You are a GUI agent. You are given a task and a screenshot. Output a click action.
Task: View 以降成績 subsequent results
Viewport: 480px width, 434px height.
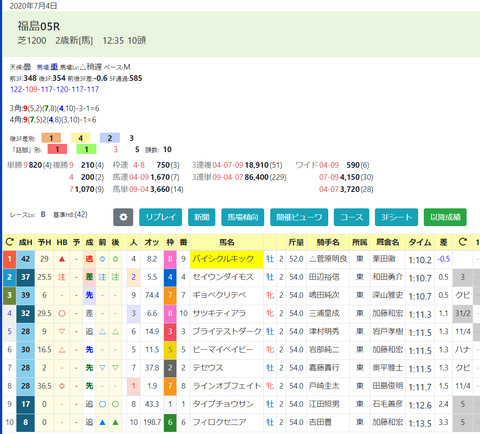click(445, 217)
